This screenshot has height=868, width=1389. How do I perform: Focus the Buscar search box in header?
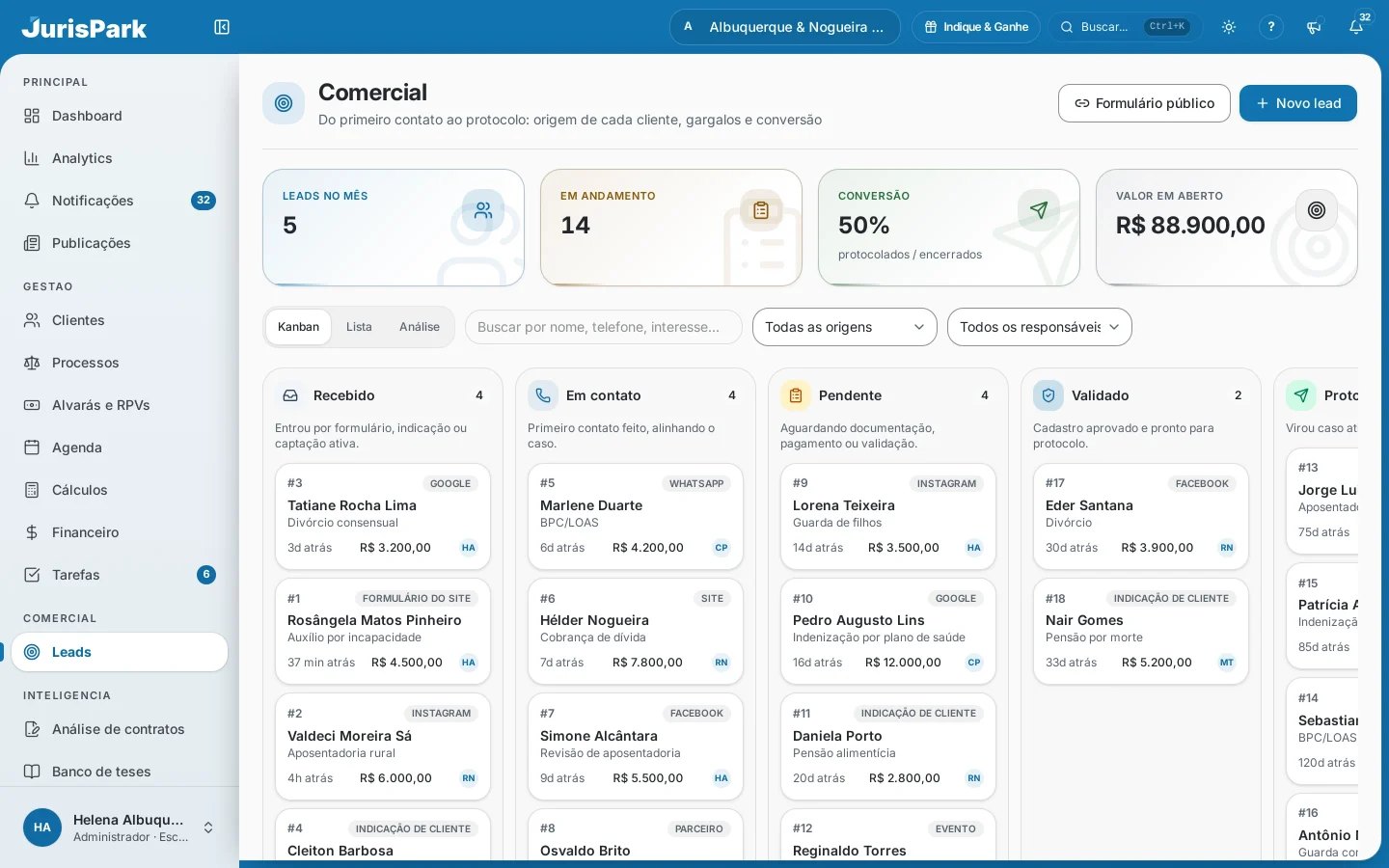tap(1125, 27)
